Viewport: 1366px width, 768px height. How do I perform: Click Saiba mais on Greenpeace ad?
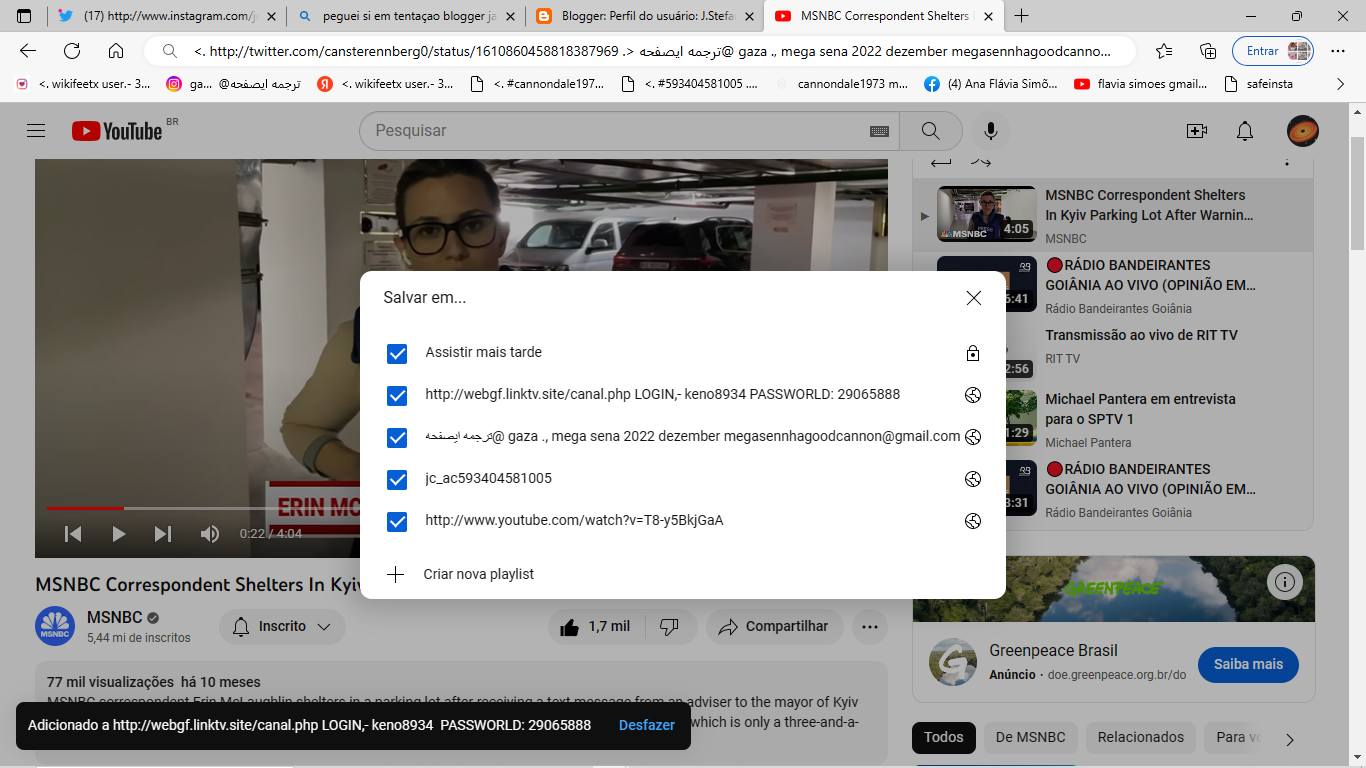coord(1248,665)
